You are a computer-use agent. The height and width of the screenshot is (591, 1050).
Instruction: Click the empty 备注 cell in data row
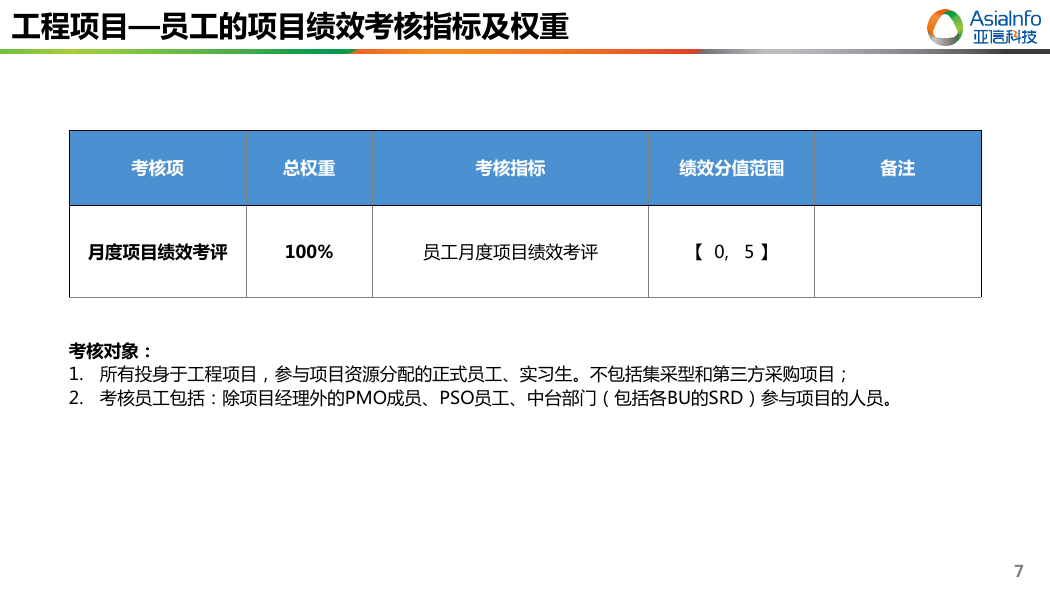898,252
